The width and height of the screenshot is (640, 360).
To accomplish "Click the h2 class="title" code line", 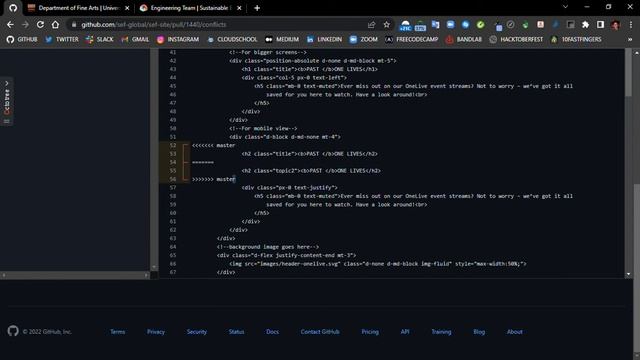I will click(x=309, y=154).
